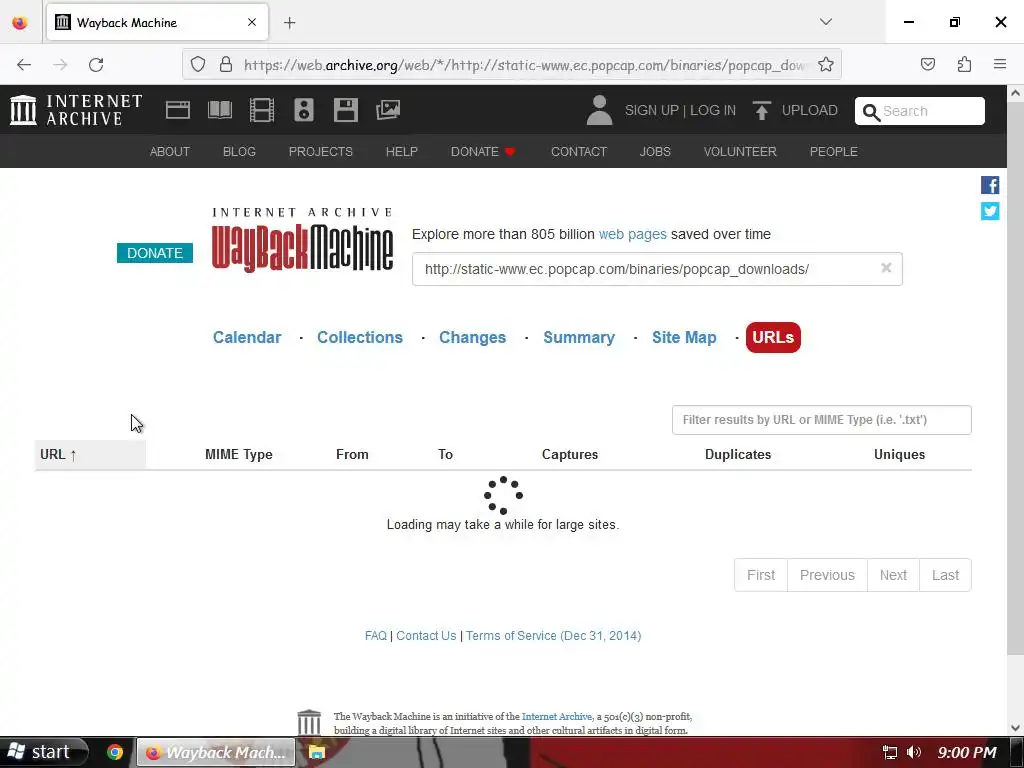Go back to previous page

tap(24, 65)
